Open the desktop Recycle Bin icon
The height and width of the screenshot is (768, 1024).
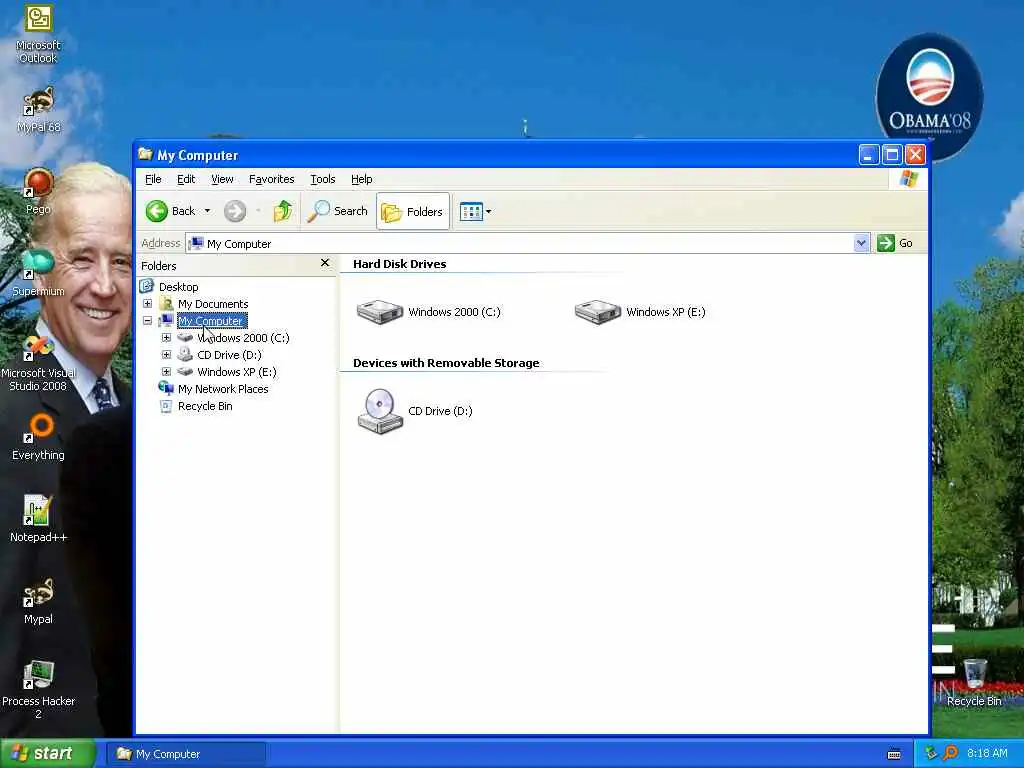click(x=974, y=683)
